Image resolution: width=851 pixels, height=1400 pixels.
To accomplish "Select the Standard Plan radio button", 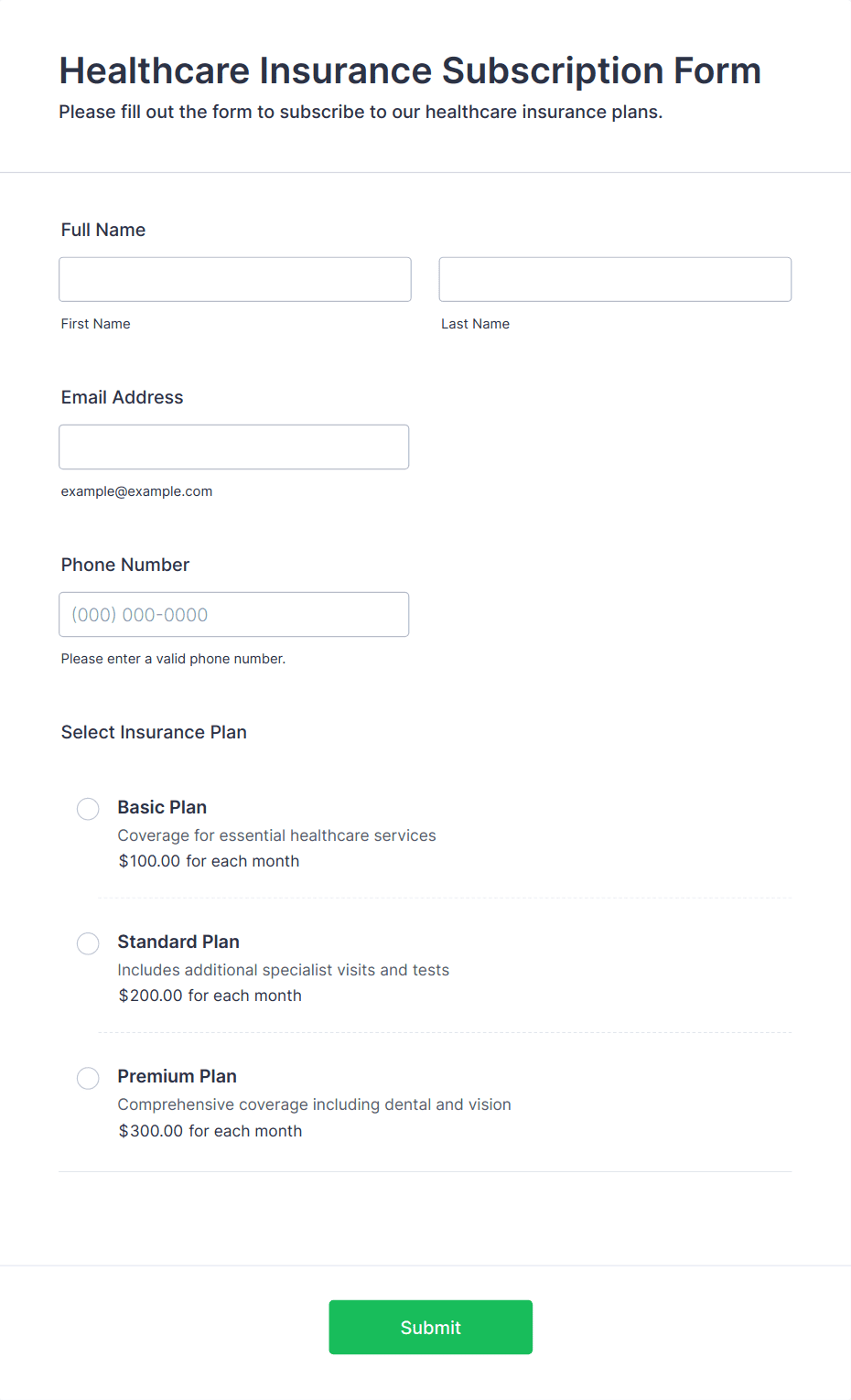I will point(88,943).
